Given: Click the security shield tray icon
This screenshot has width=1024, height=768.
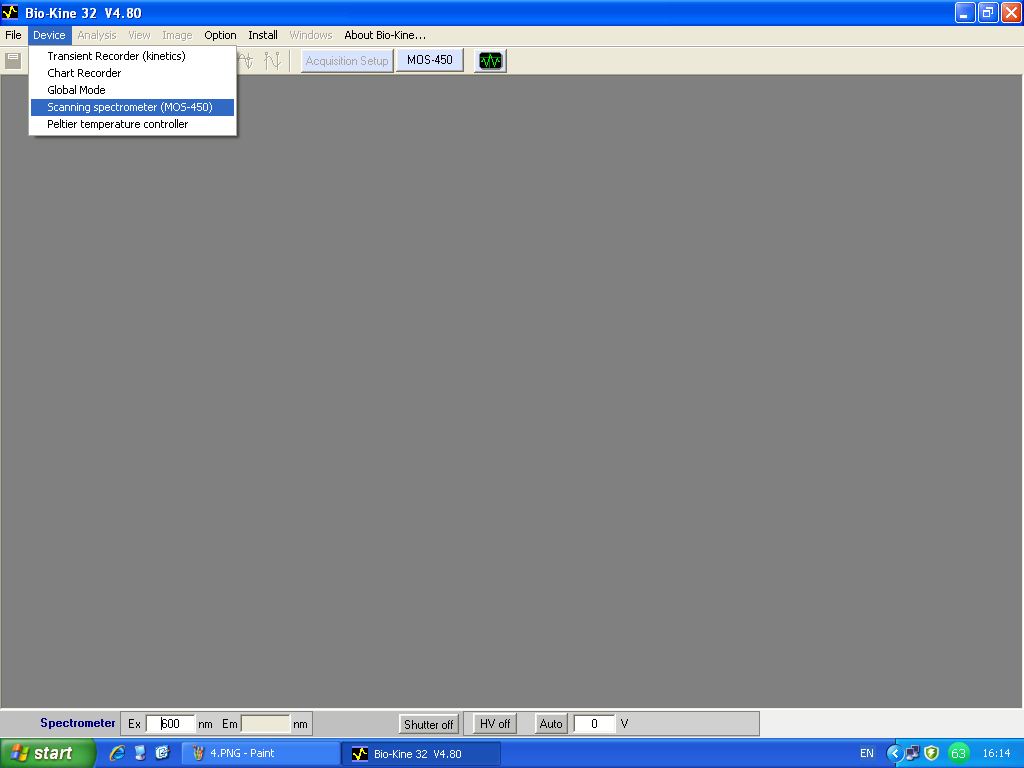Looking at the screenshot, I should tap(931, 753).
